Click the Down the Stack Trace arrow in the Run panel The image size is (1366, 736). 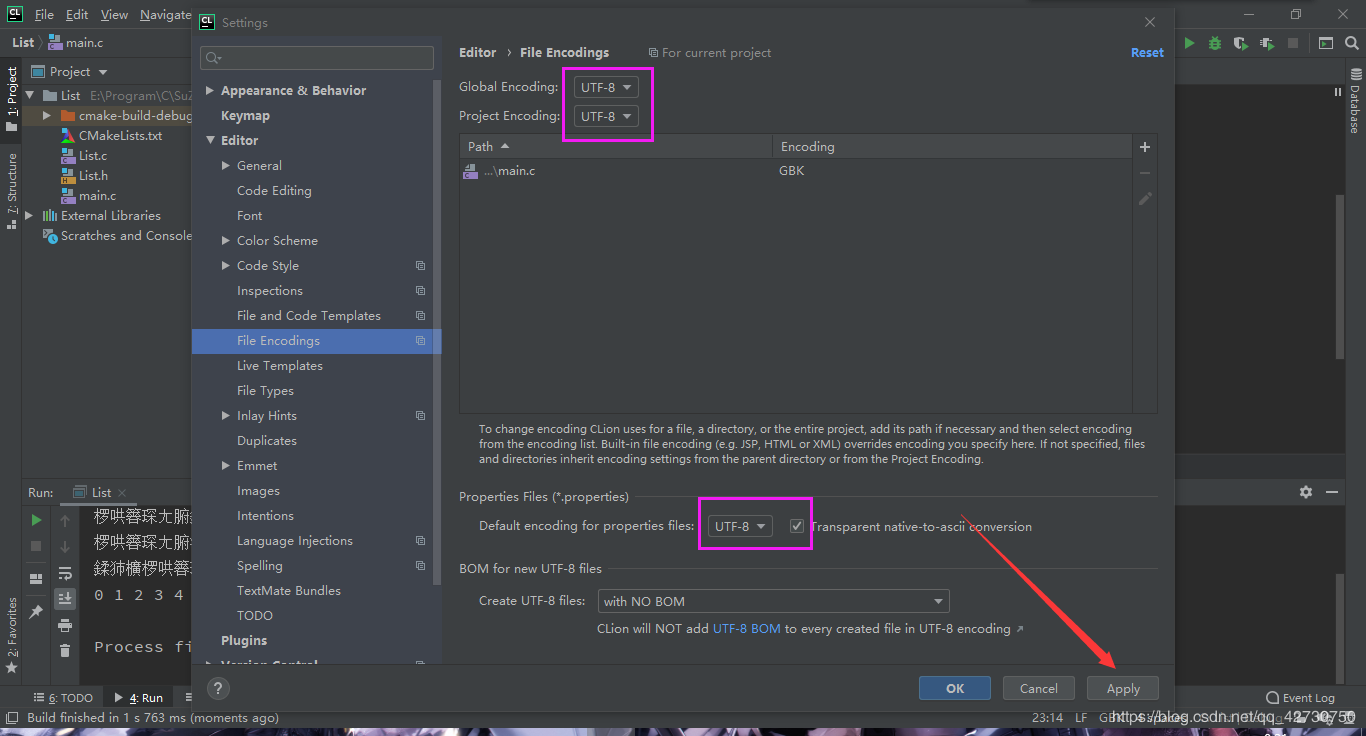click(65, 546)
